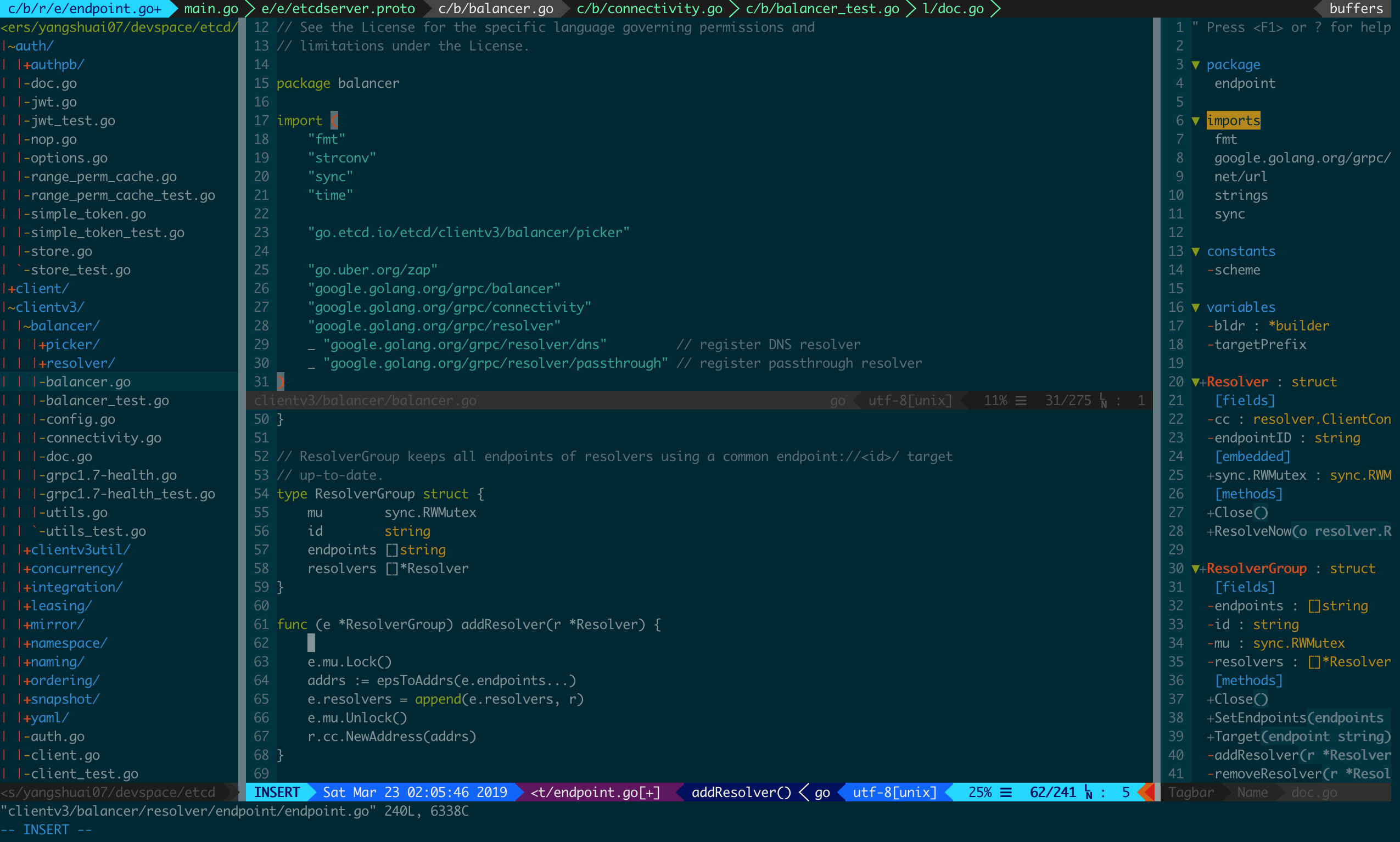Image resolution: width=1400 pixels, height=842 pixels.
Task: Expand the picker/ folder in file tree
Action: tap(68, 344)
